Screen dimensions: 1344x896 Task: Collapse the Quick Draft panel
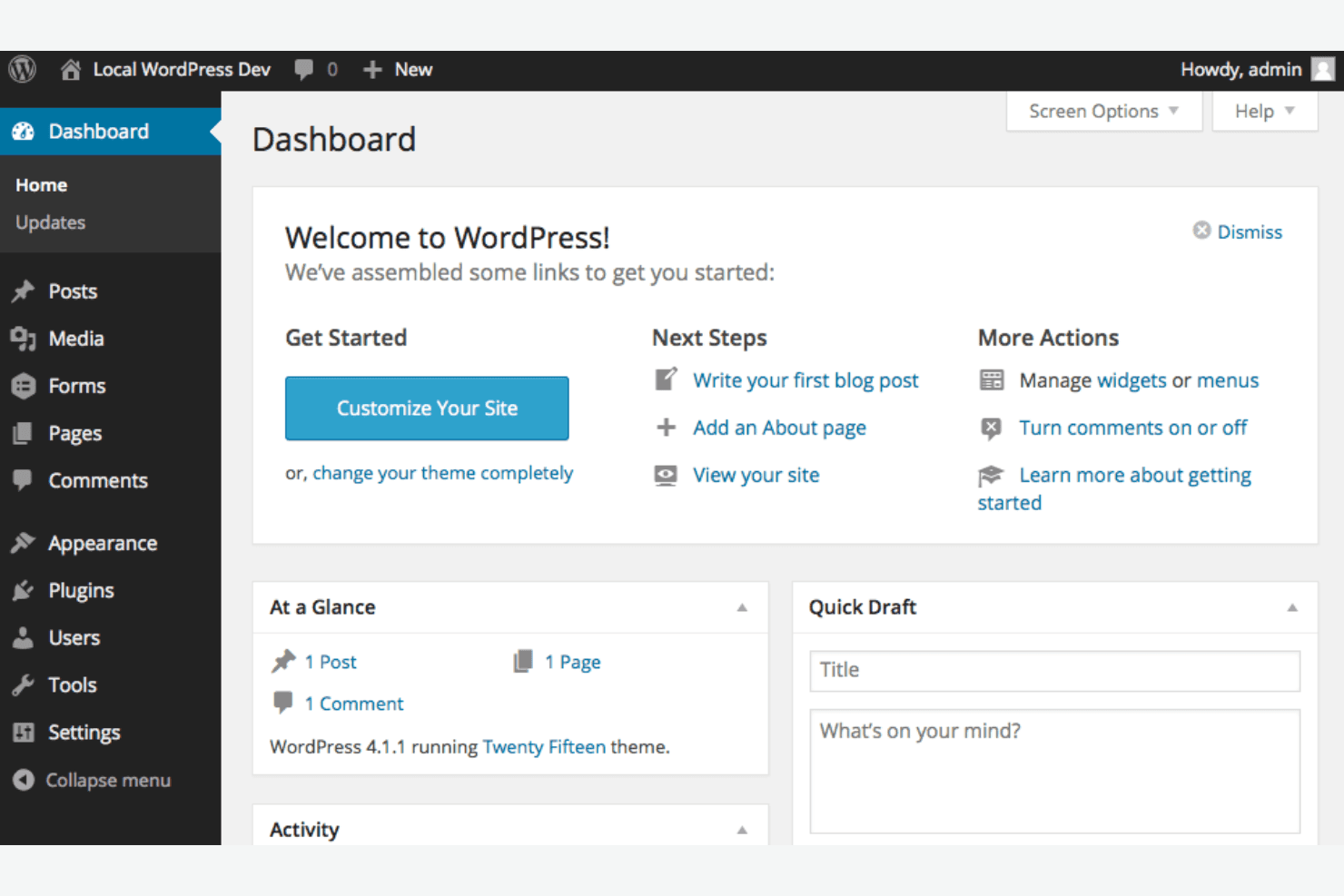[1292, 607]
